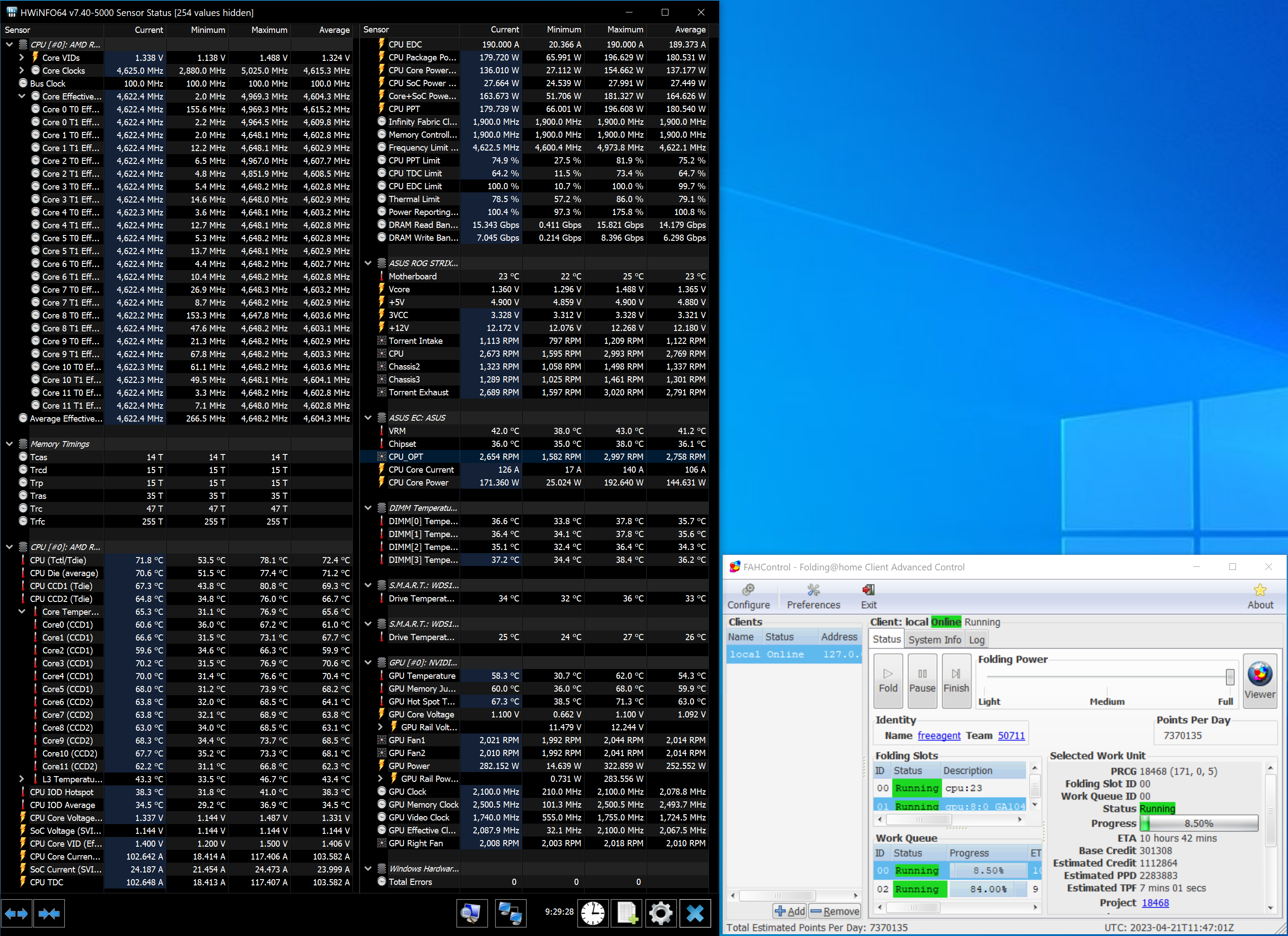
Task: Click the Points Per Day value 7370135
Action: pos(1182,736)
